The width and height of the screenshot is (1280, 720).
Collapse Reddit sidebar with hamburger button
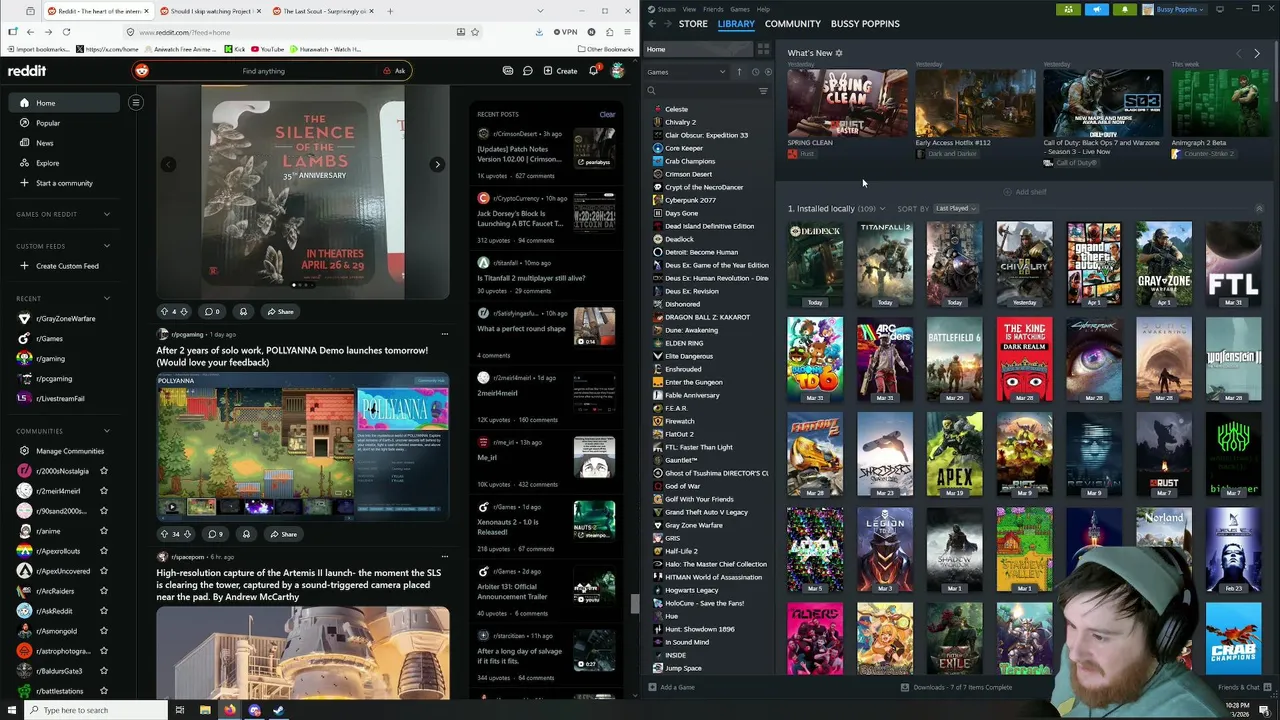click(x=136, y=102)
